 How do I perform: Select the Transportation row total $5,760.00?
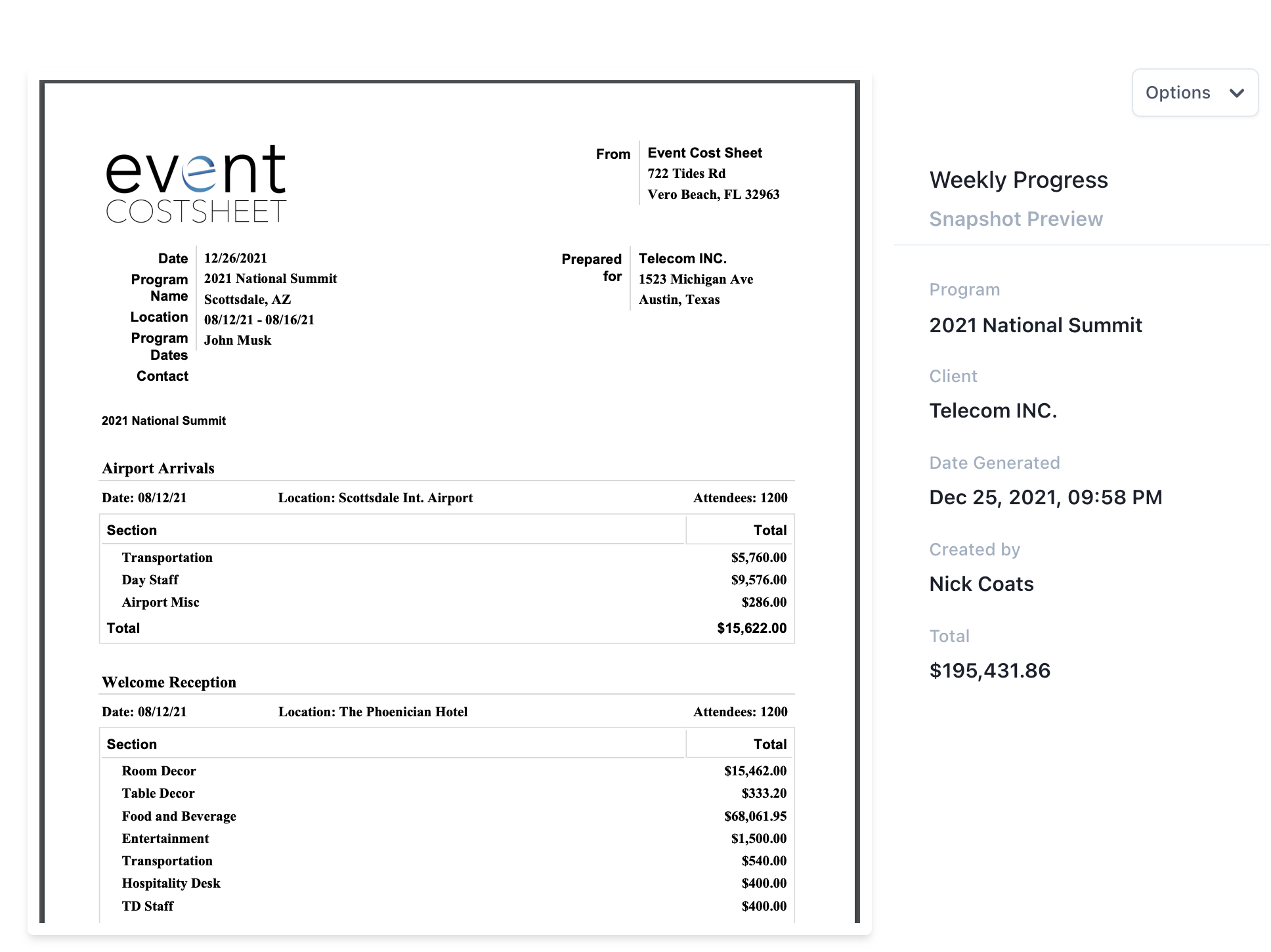(758, 557)
